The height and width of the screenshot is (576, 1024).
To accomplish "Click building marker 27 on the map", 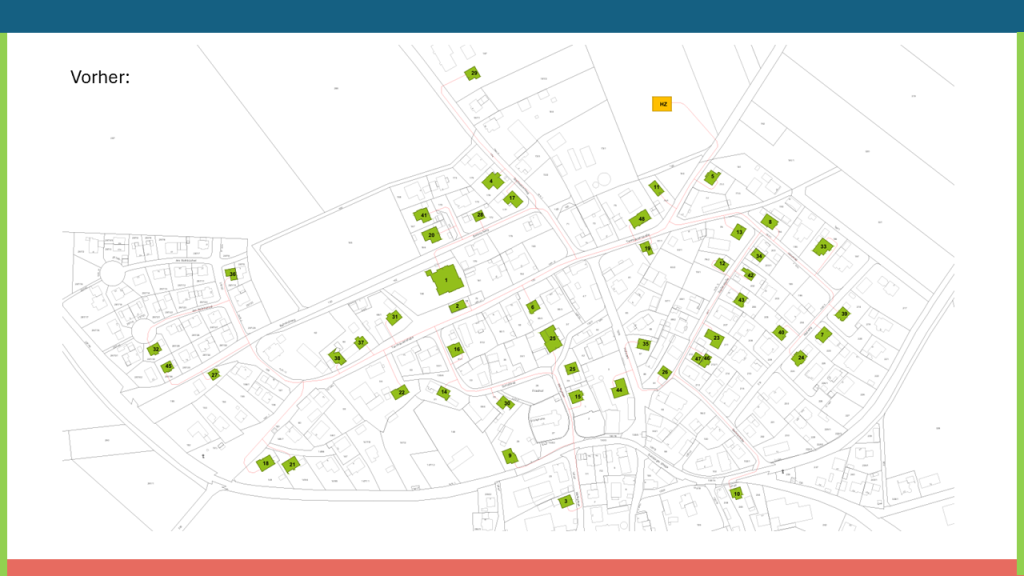I will [214, 374].
